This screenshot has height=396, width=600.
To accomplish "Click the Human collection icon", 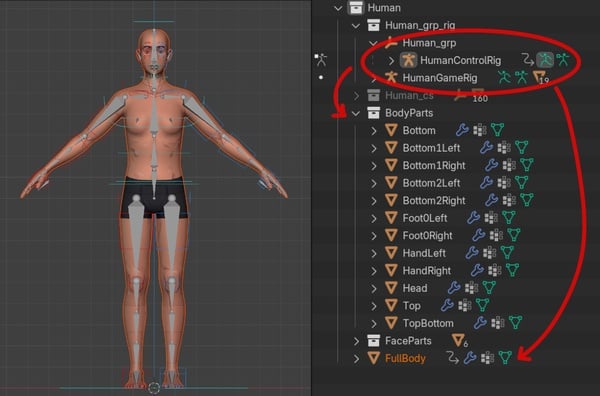I will [355, 8].
